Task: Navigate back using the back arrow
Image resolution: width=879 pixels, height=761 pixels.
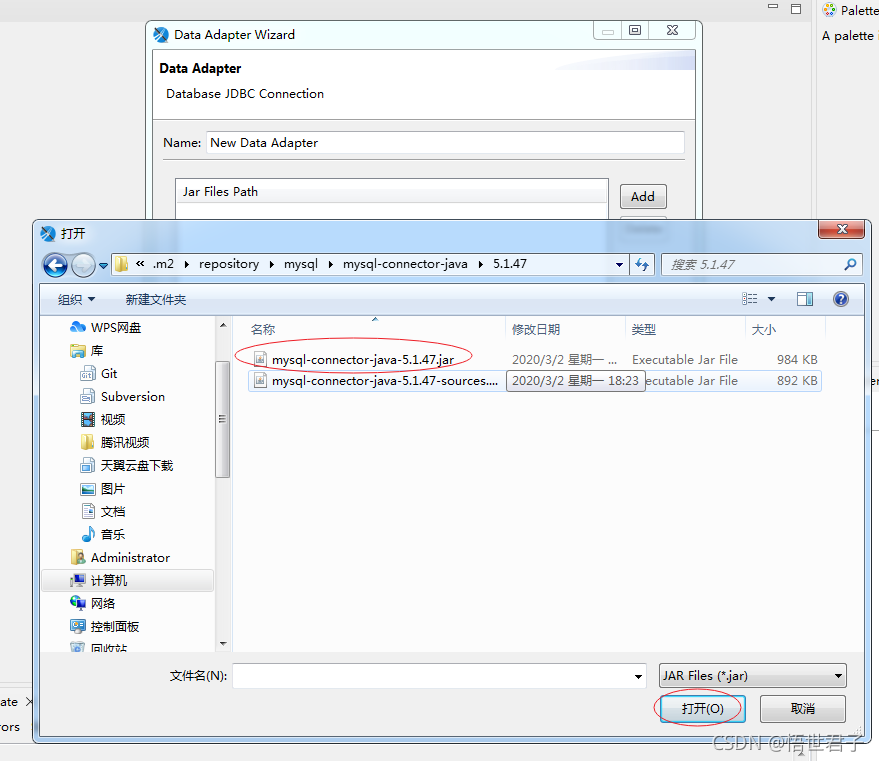Action: tap(55, 265)
